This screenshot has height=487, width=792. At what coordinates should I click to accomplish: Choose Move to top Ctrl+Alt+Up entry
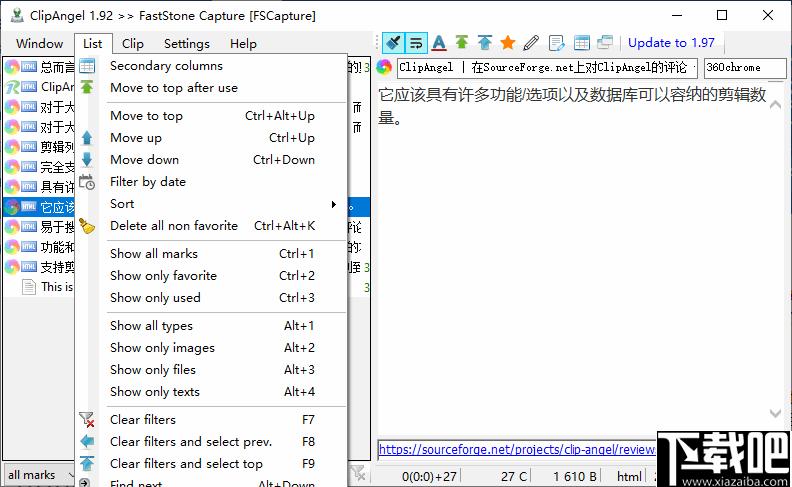coord(211,116)
